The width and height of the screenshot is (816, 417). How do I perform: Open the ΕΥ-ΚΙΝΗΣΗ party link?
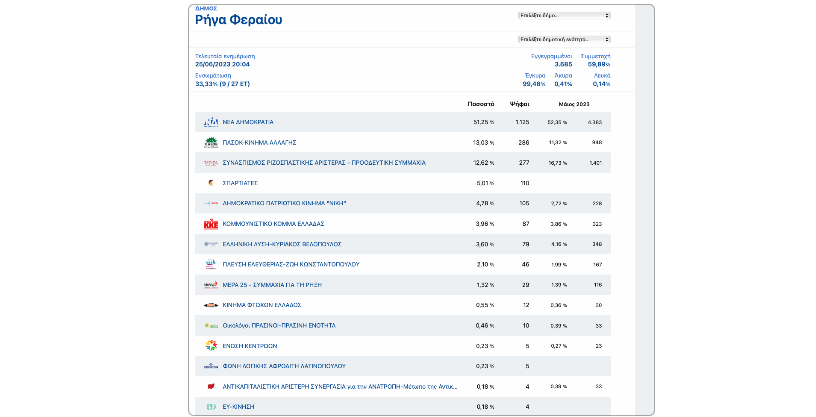(238, 407)
